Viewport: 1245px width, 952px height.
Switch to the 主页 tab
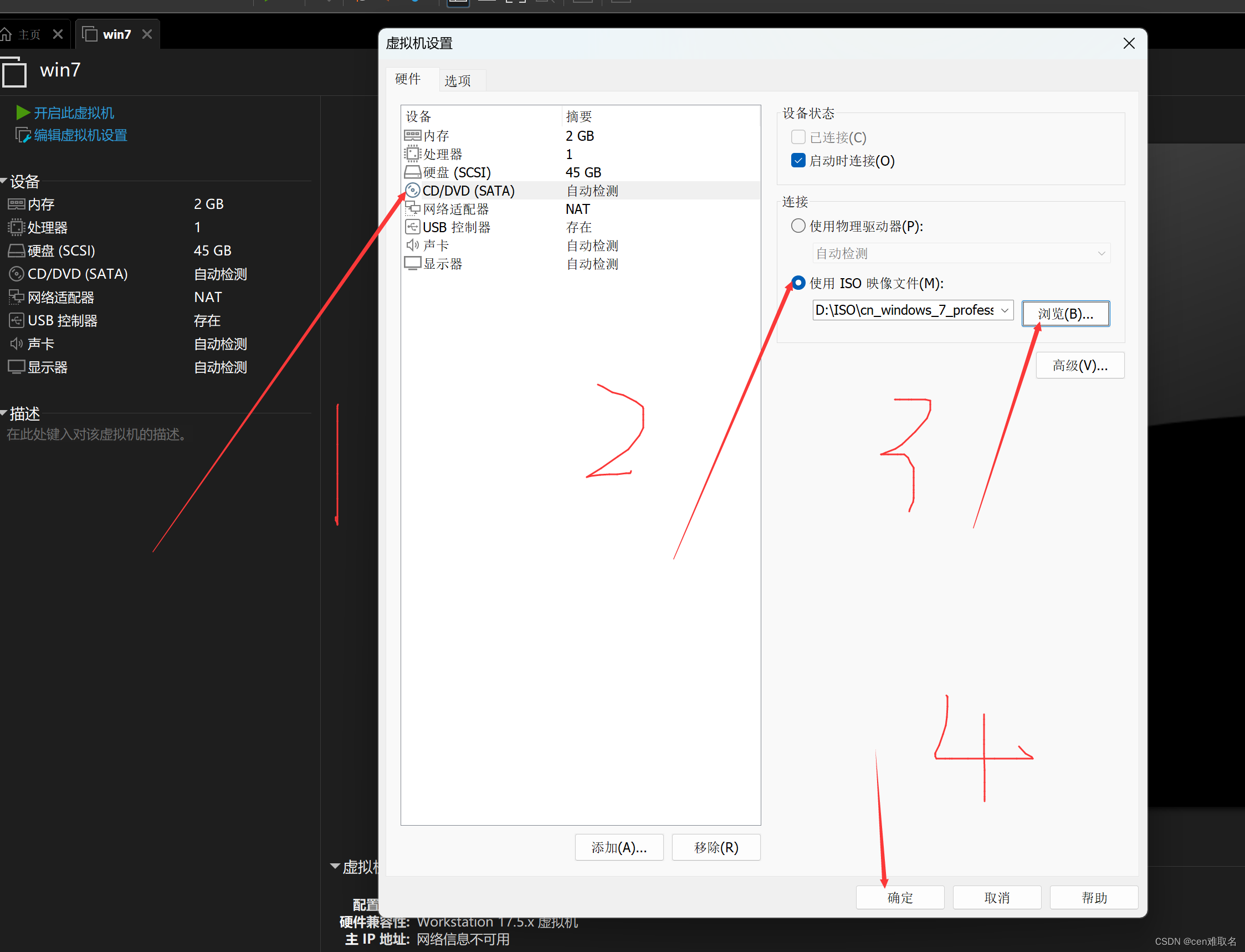point(28,34)
